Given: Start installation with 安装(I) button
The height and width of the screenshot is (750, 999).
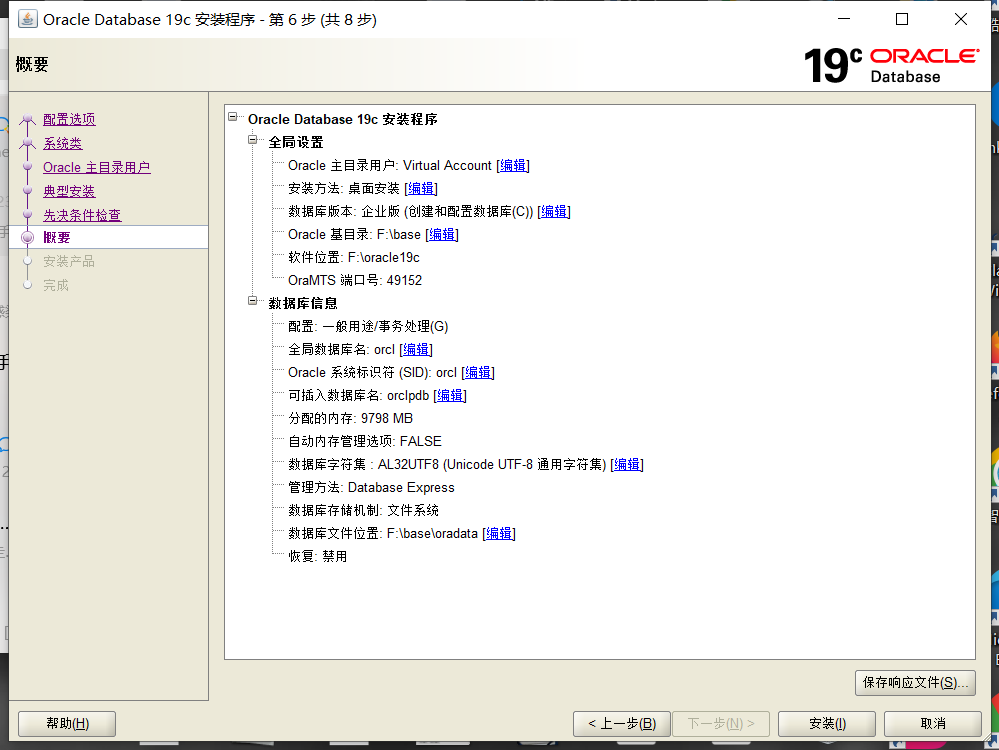Looking at the screenshot, I should coord(827,724).
